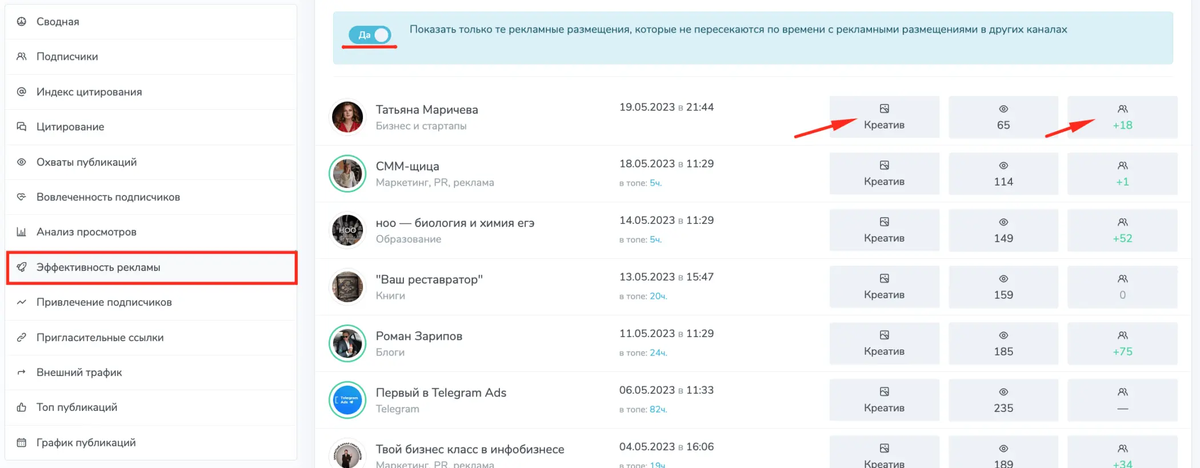Viewport: 1200px width, 468px height.
Task: Open channel Твой бизнес класс в инфобизнесе
Action: tap(470, 449)
